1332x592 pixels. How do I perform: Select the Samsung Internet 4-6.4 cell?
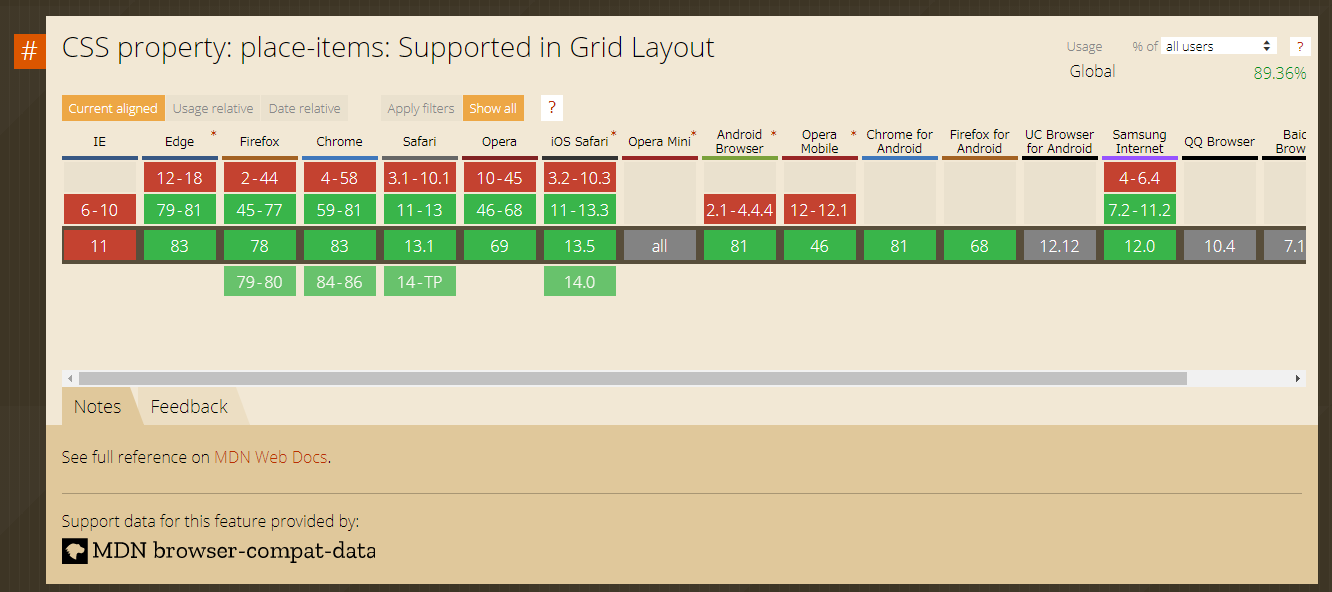coord(1140,178)
